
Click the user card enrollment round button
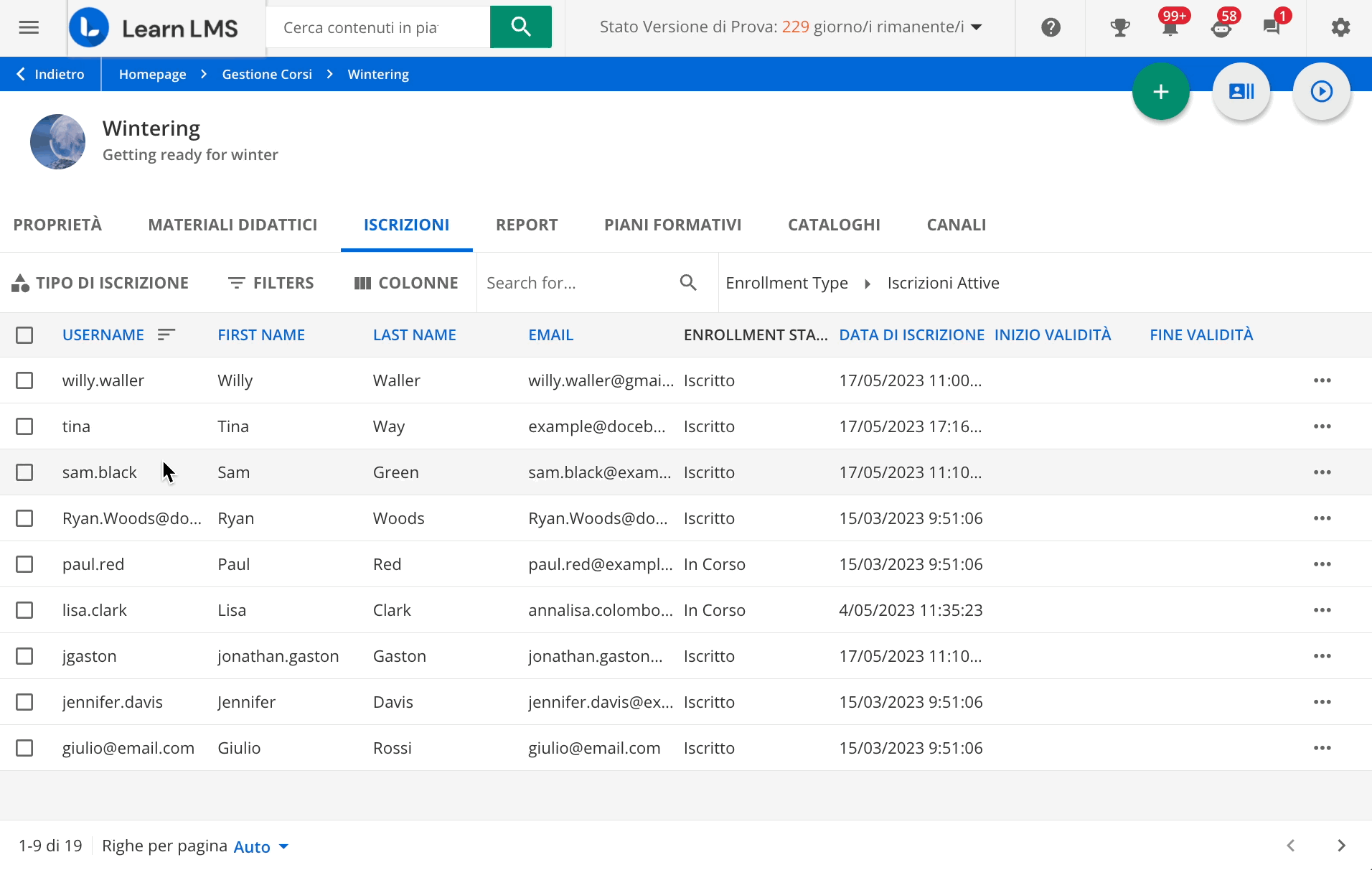(1241, 91)
